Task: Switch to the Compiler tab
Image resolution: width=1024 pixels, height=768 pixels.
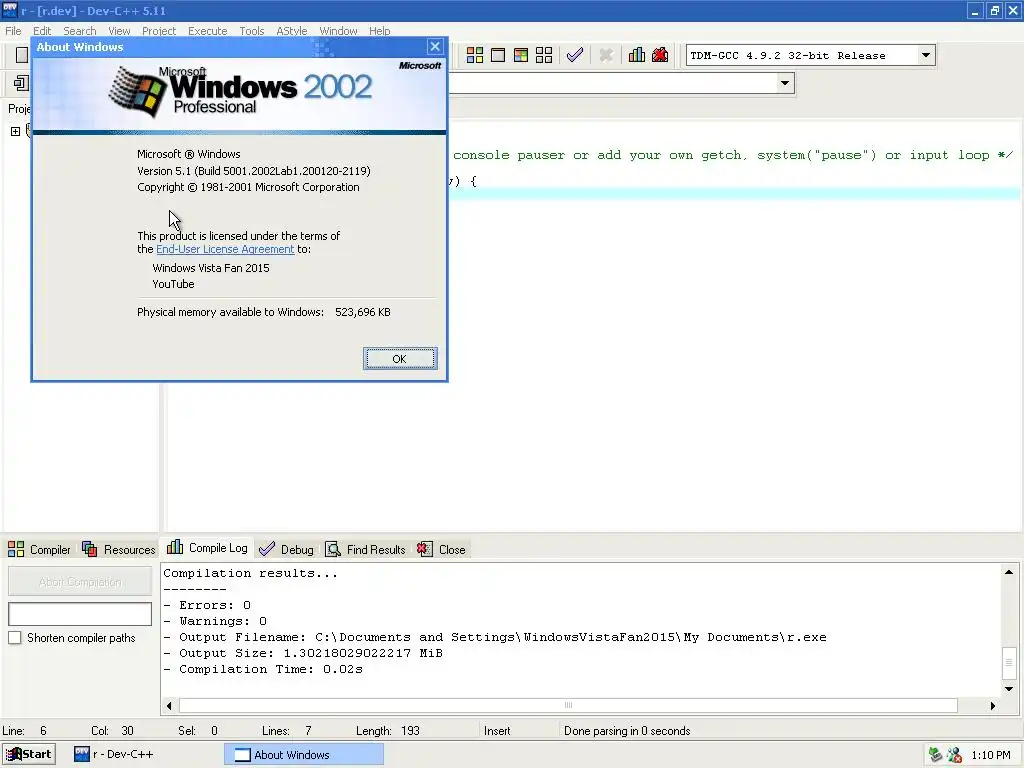Action: coord(39,549)
